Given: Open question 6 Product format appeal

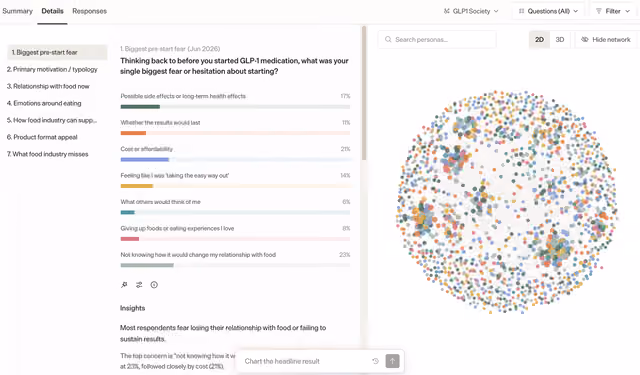Looking at the screenshot, I should (42, 137).
